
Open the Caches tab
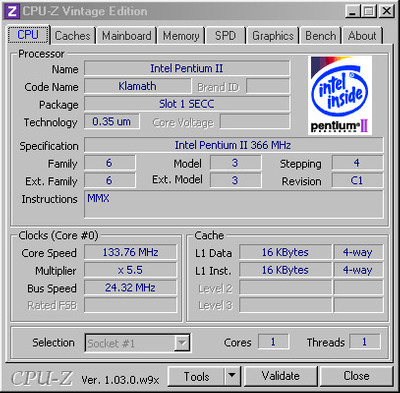(x=72, y=36)
